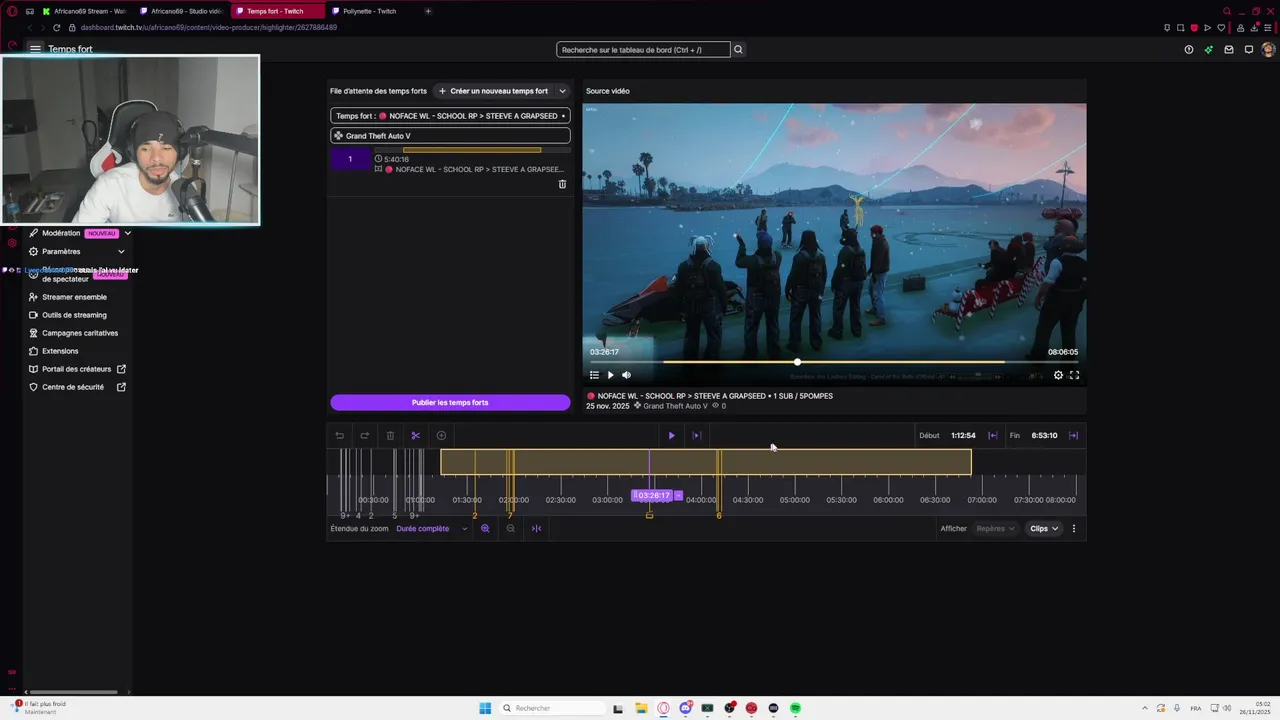1280x720 pixels.
Task: Click the Windows taskbar Rechercher search box
Action: point(553,708)
